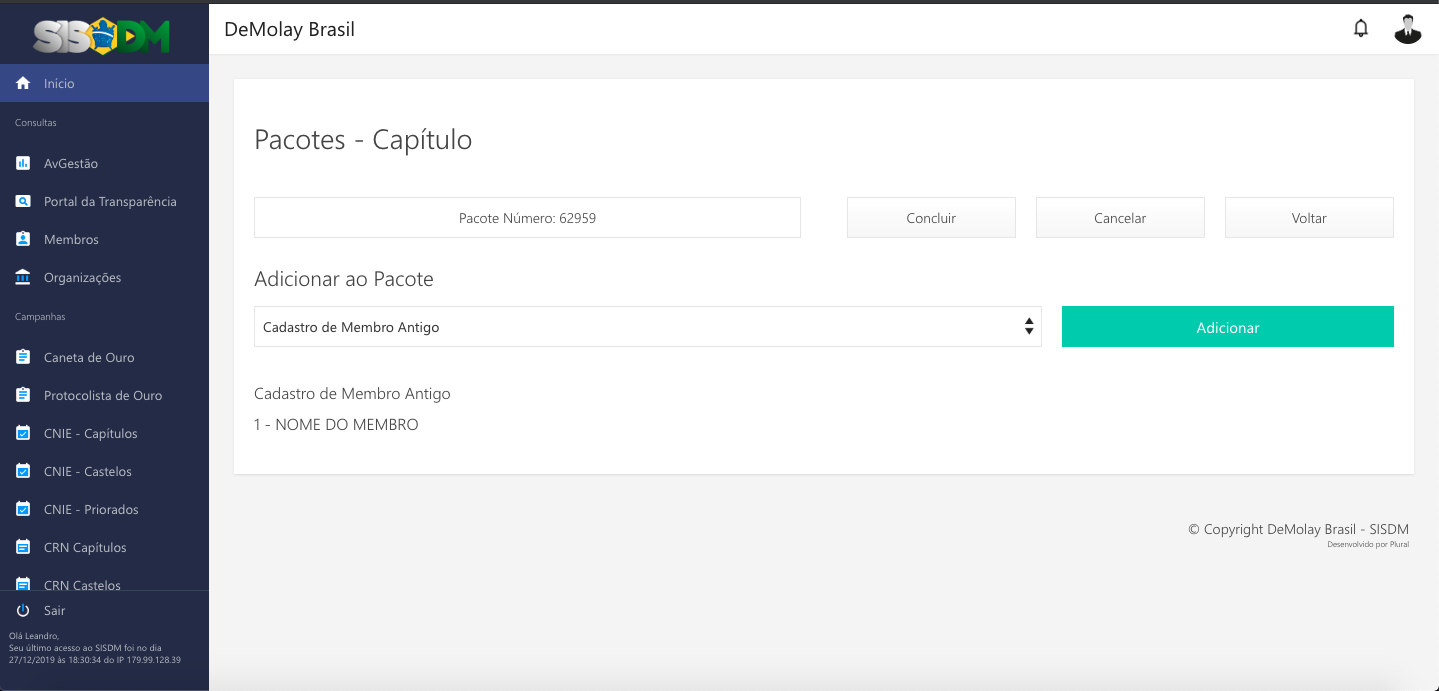1439x691 pixels.
Task: Click the AvGestão chart icon
Action: pos(23,163)
